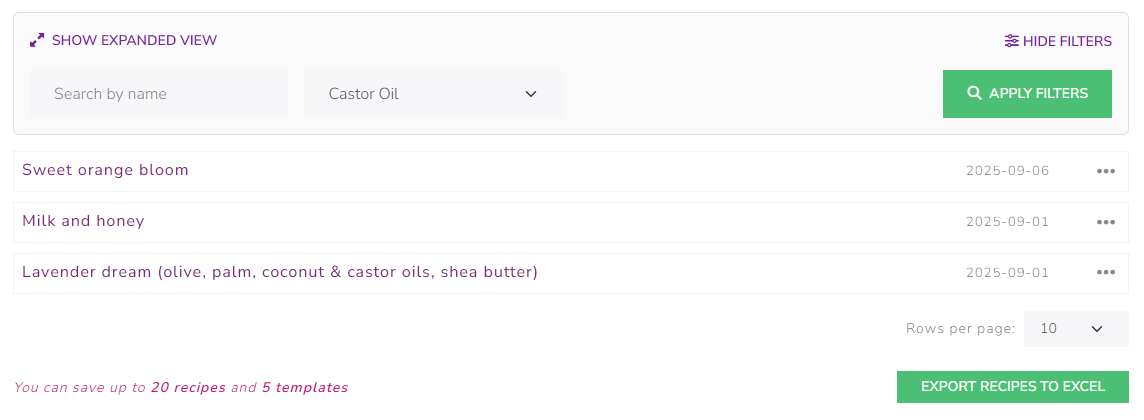Open options menu for Milk and honey
The height and width of the screenshot is (420, 1144).
1105,222
